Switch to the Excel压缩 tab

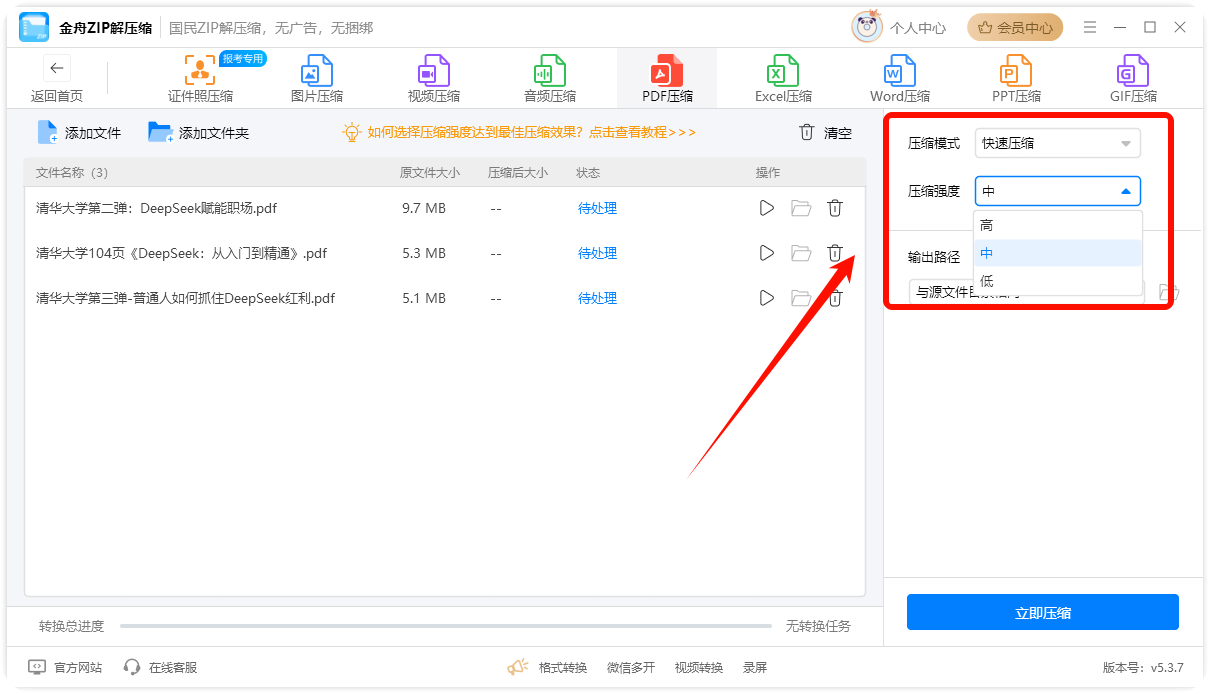783,79
